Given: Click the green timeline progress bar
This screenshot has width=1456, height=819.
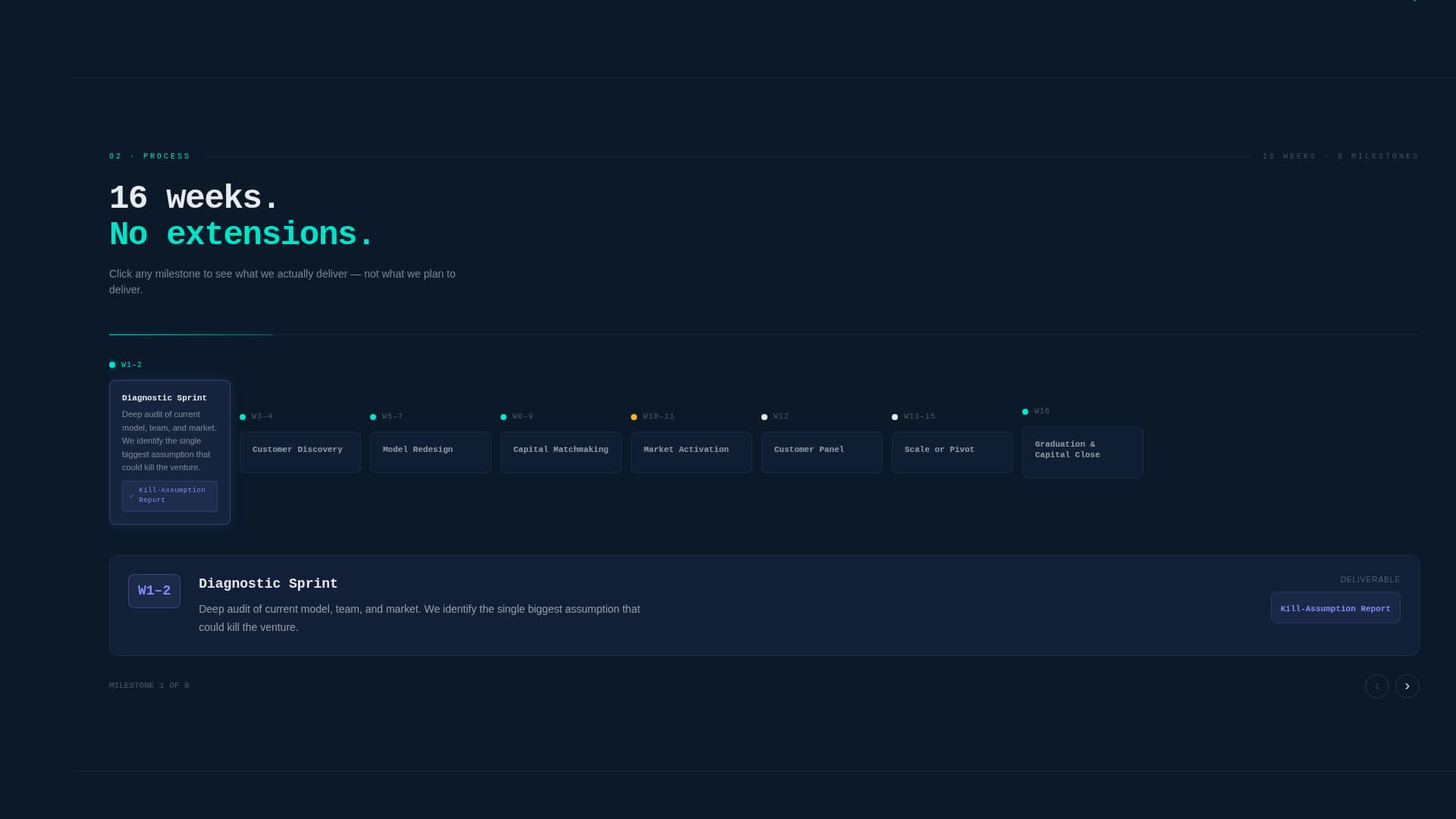Looking at the screenshot, I should point(191,334).
